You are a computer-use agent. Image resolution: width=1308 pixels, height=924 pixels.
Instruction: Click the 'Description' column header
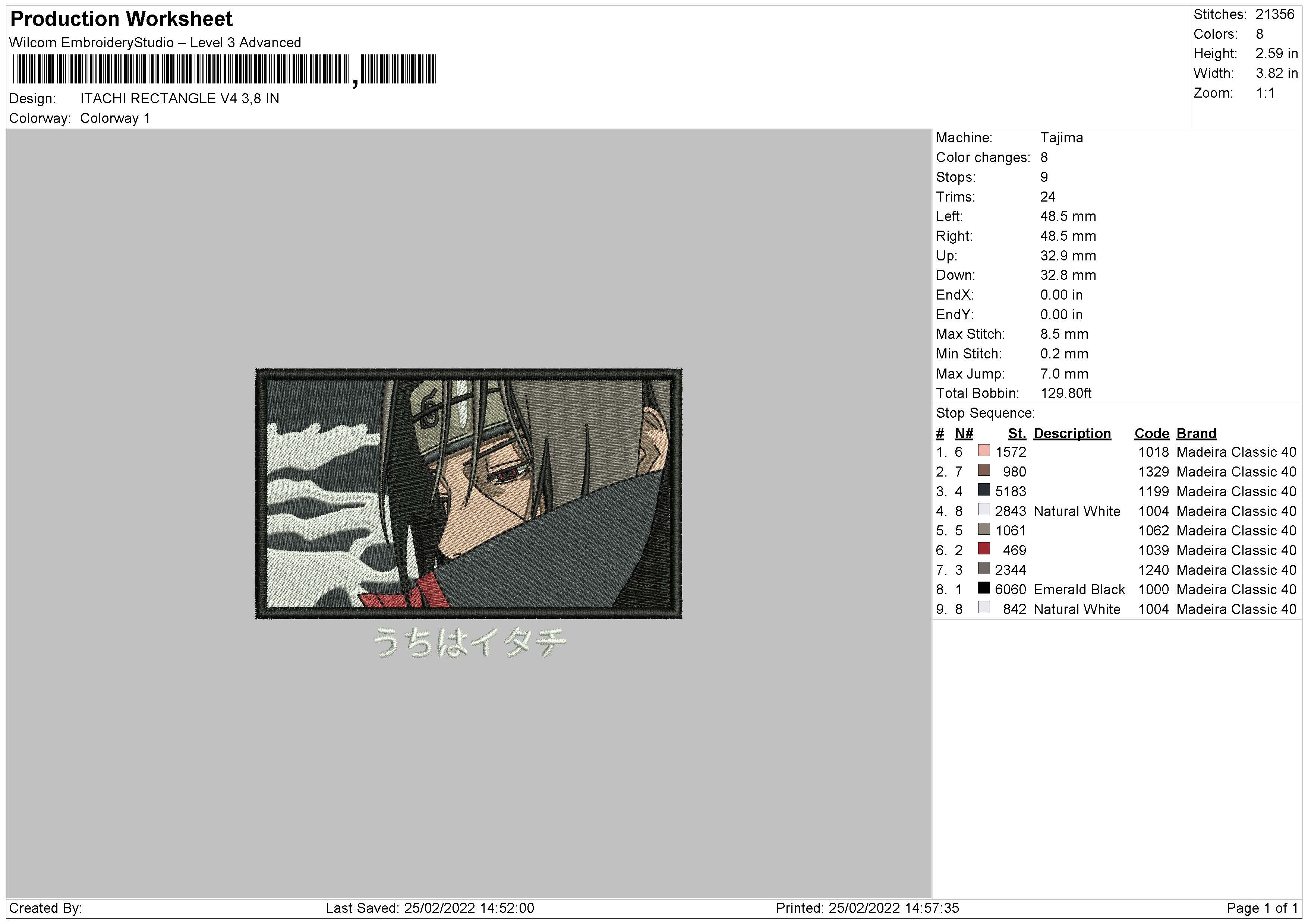click(1072, 434)
